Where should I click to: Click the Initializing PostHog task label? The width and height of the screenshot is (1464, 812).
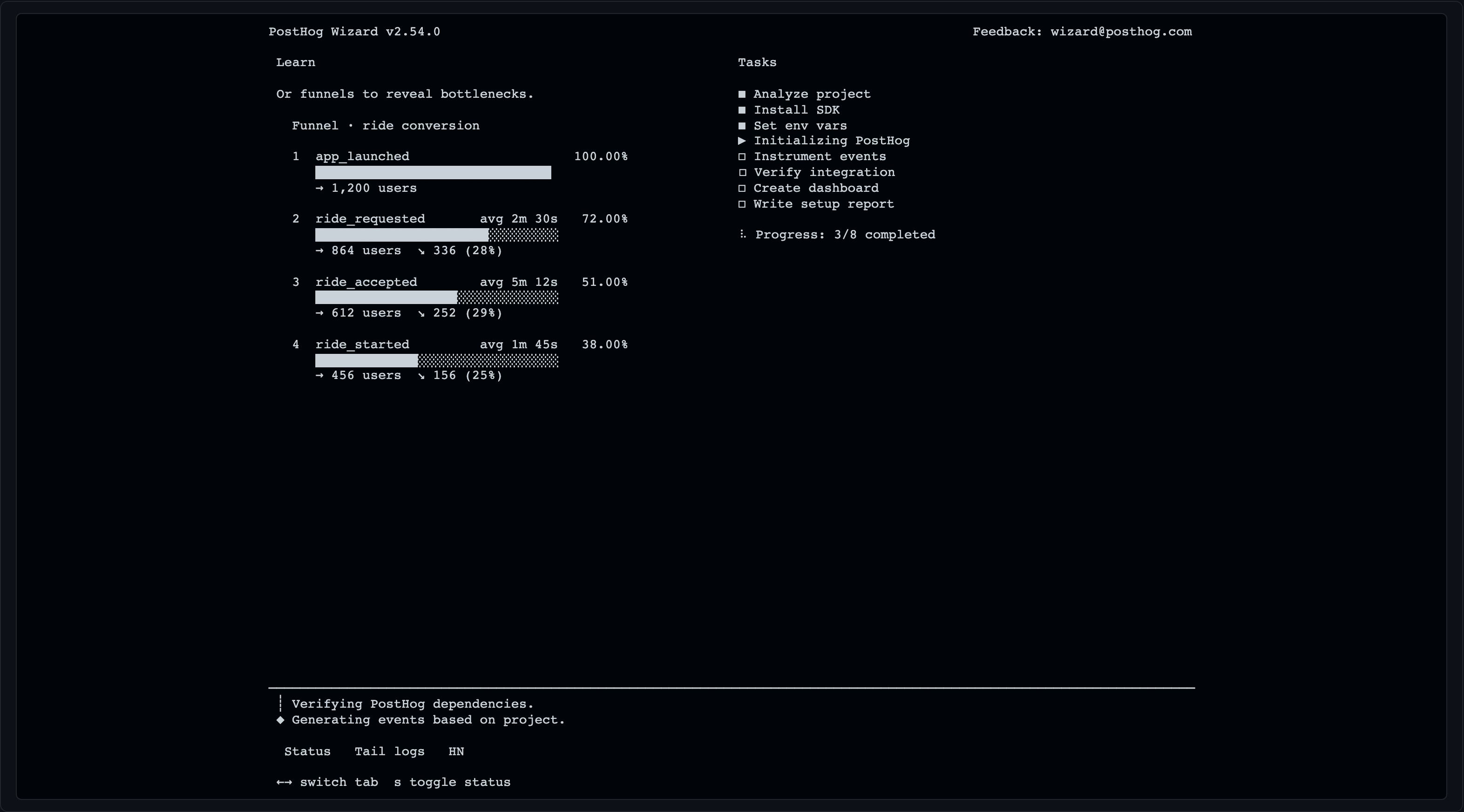832,141
